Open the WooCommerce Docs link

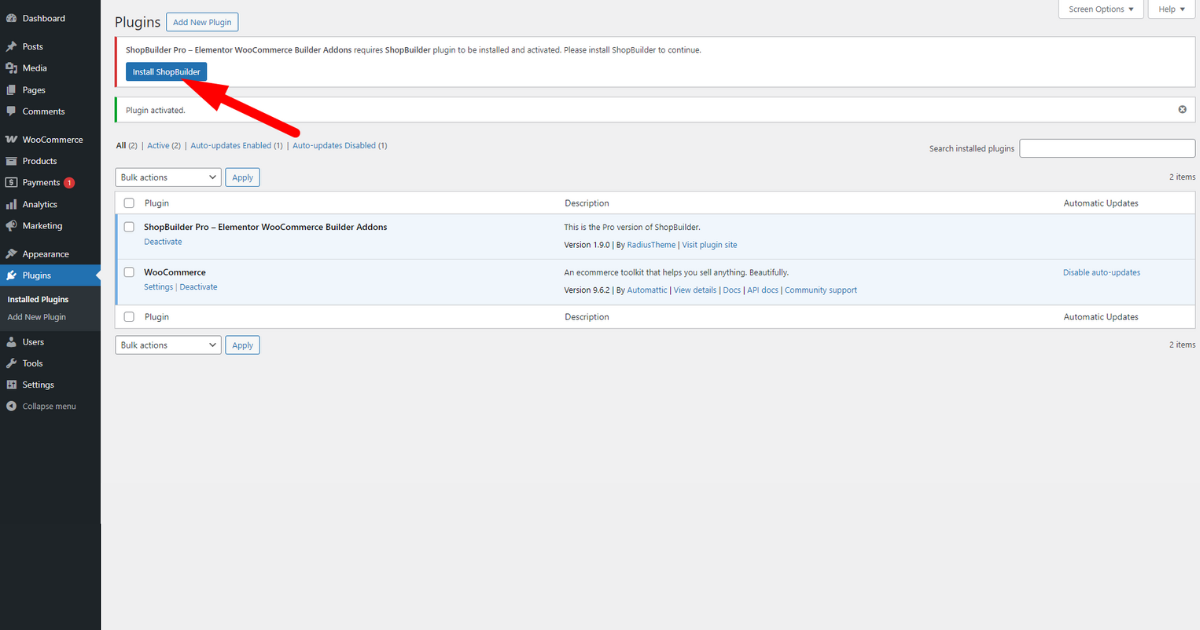(732, 290)
